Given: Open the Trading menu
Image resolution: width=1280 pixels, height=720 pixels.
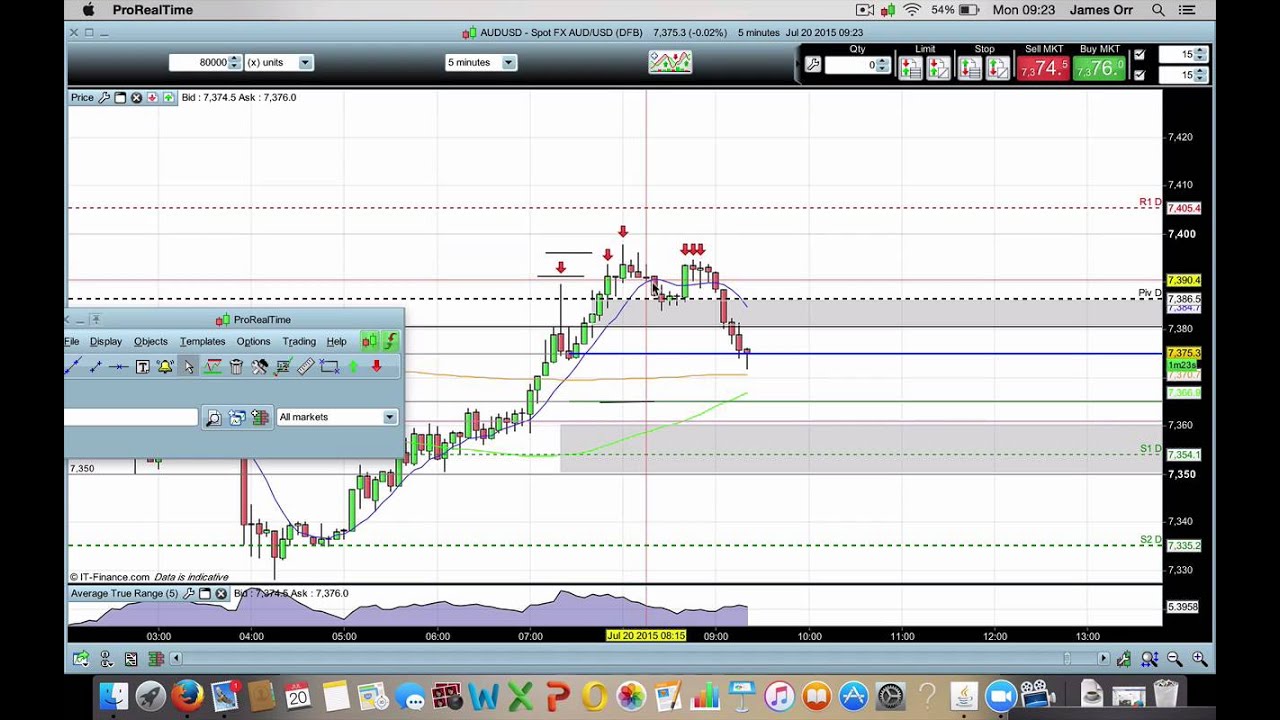Looking at the screenshot, I should point(299,341).
